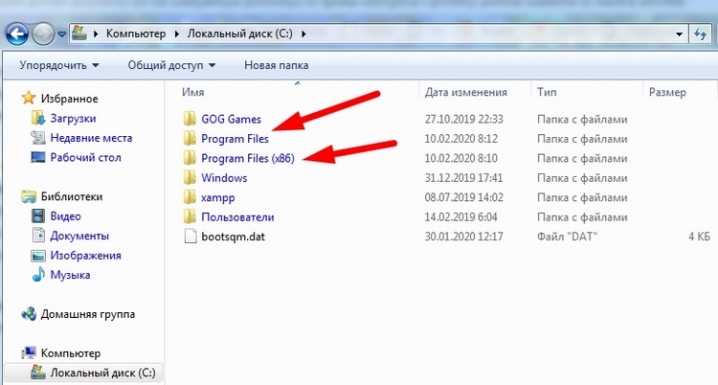
Task: Select the bootsqm.dat file icon
Action: tap(190, 237)
